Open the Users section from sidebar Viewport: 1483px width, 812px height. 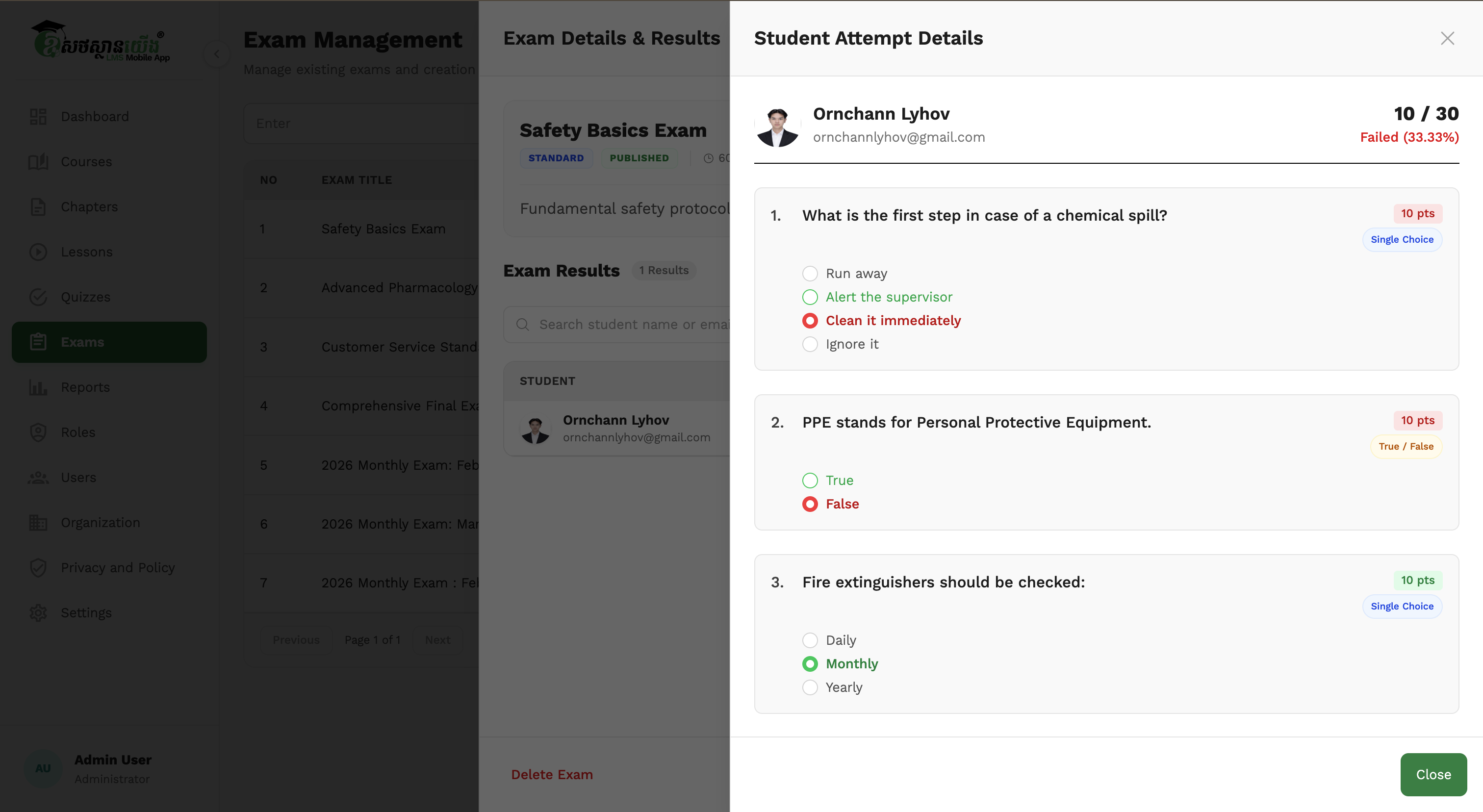tap(78, 477)
